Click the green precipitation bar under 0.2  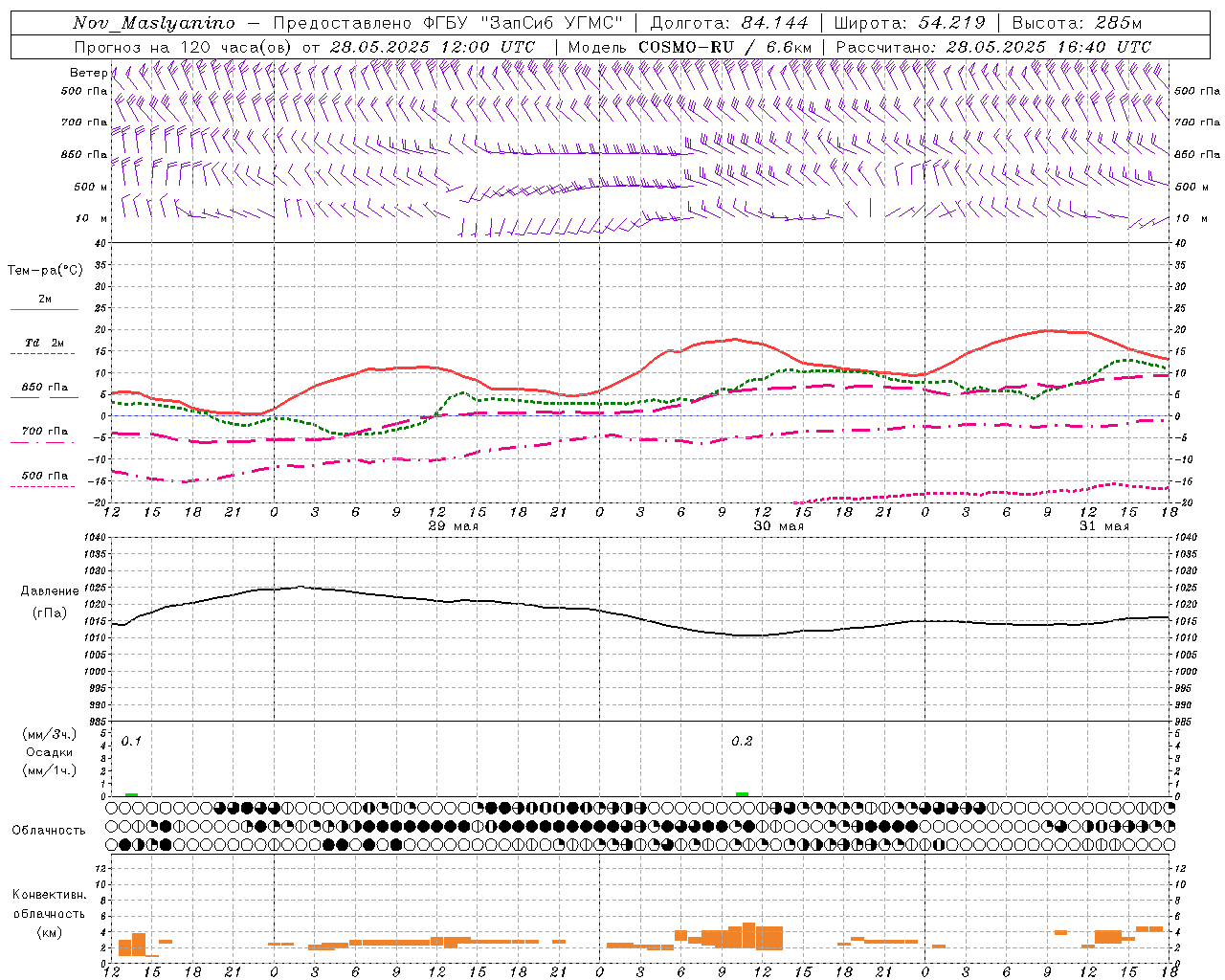(x=742, y=793)
